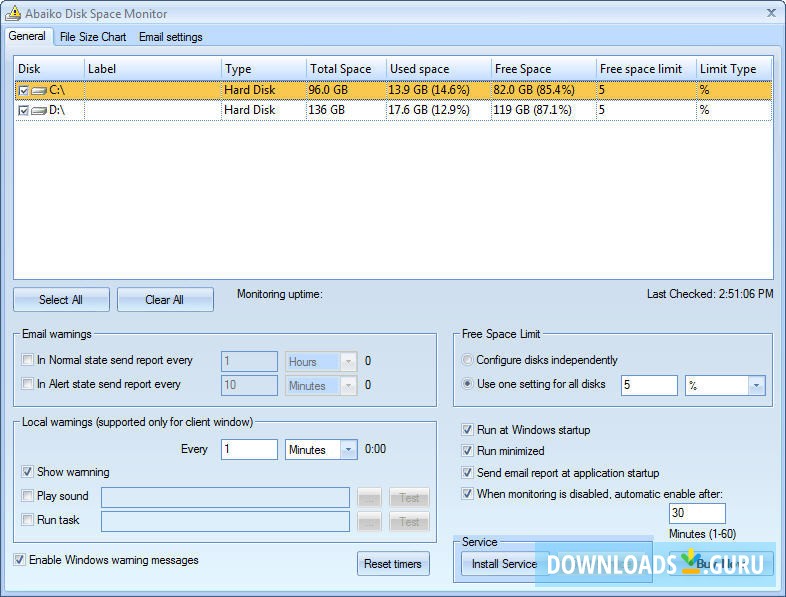Click the Local warnings Every field

249,450
